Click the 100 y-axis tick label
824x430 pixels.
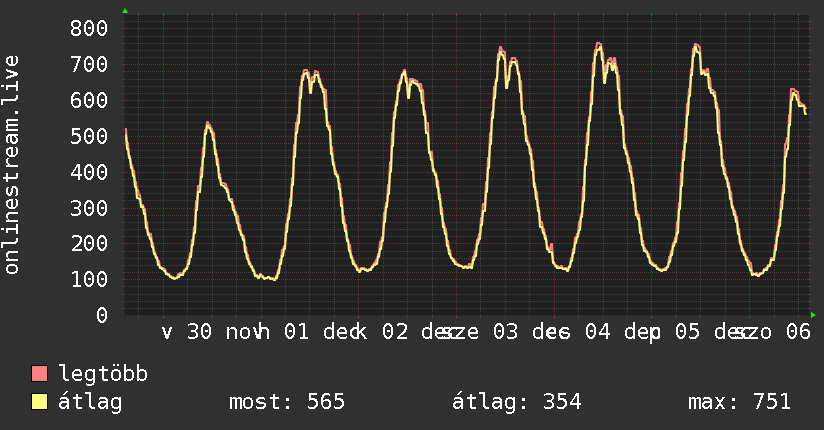[x=88, y=279]
